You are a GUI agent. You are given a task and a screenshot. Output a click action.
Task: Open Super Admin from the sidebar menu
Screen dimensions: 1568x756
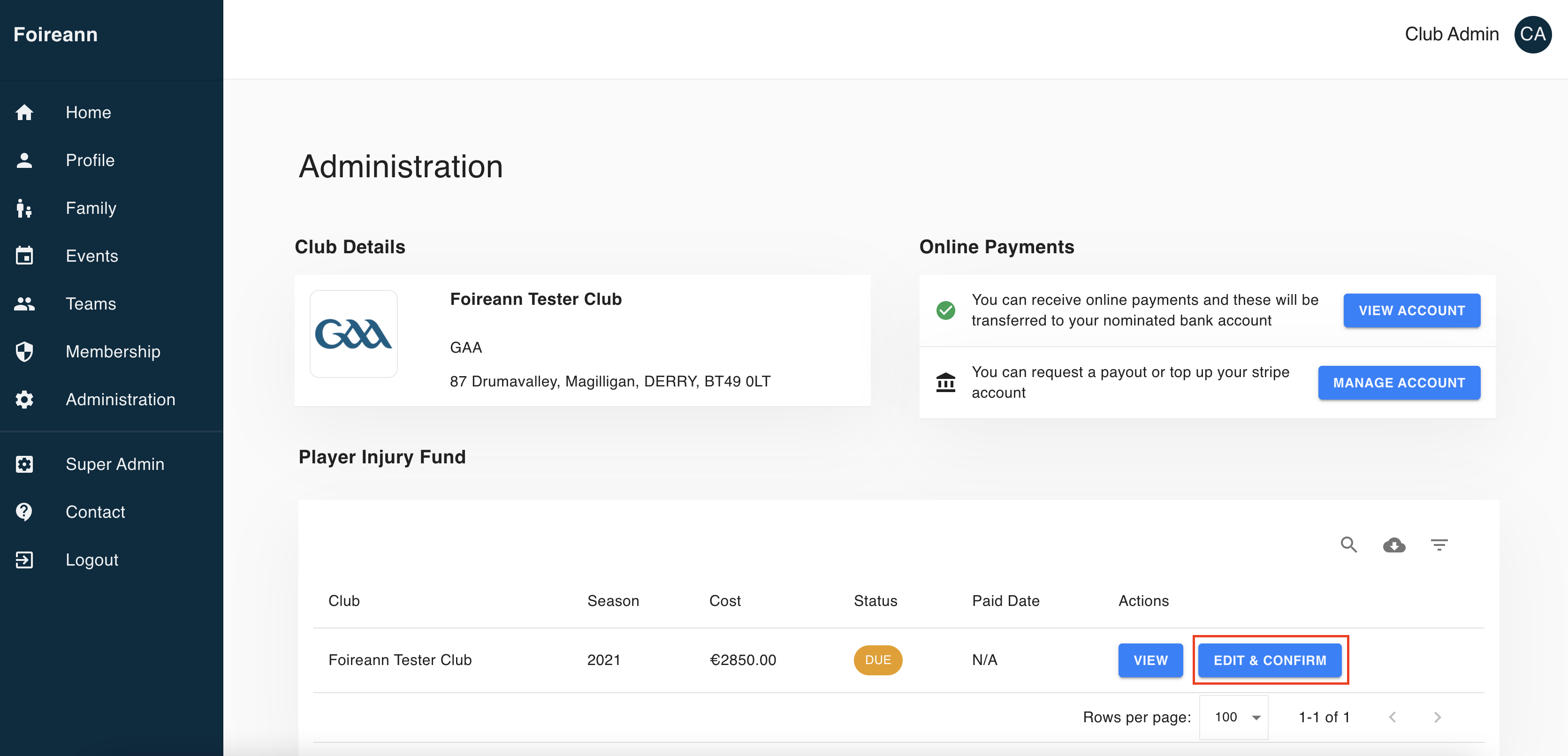(x=114, y=464)
